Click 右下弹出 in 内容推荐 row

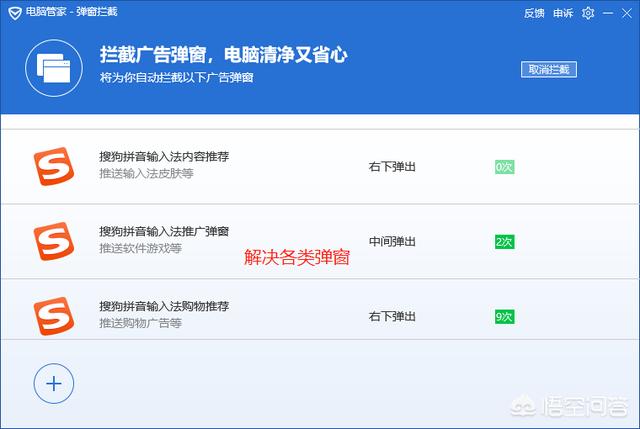click(x=392, y=167)
